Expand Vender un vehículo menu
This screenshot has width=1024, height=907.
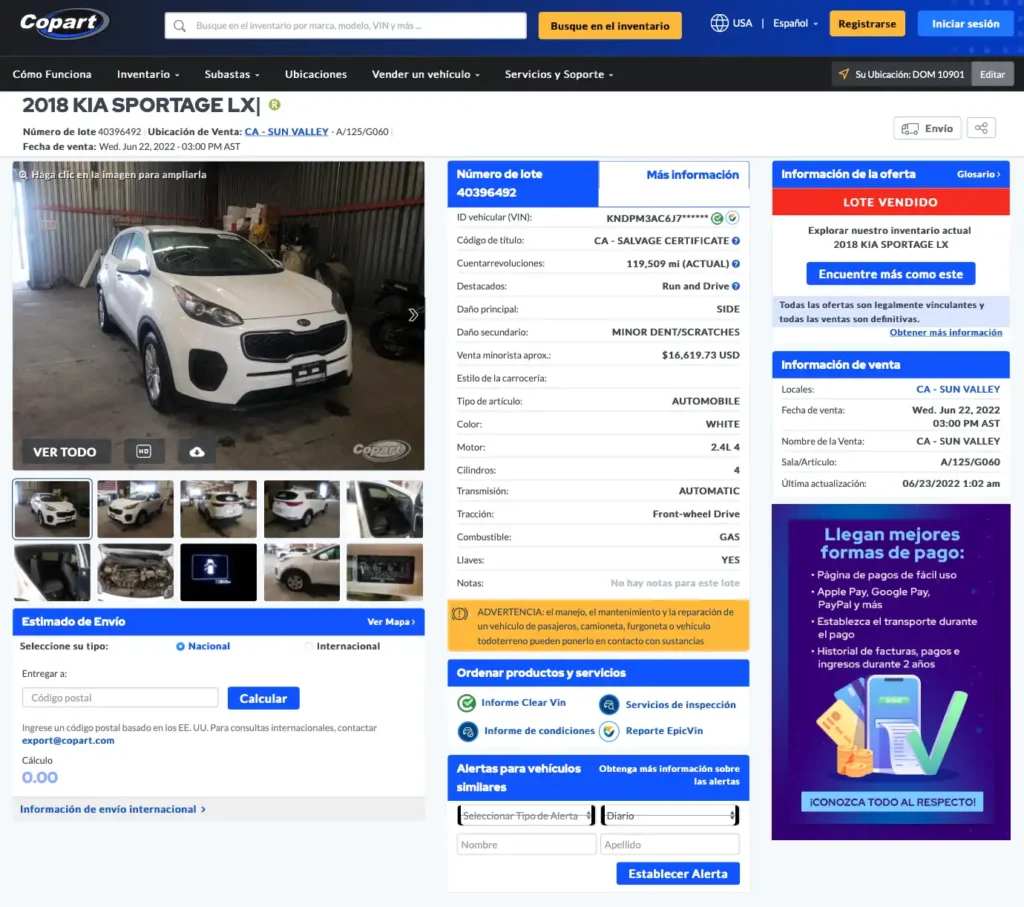(x=426, y=74)
